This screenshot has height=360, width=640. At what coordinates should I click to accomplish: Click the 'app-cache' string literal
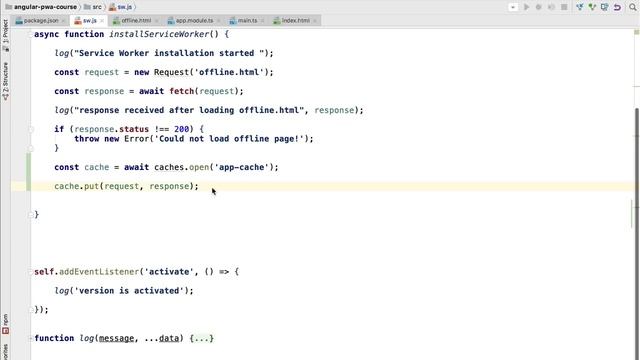click(242, 167)
